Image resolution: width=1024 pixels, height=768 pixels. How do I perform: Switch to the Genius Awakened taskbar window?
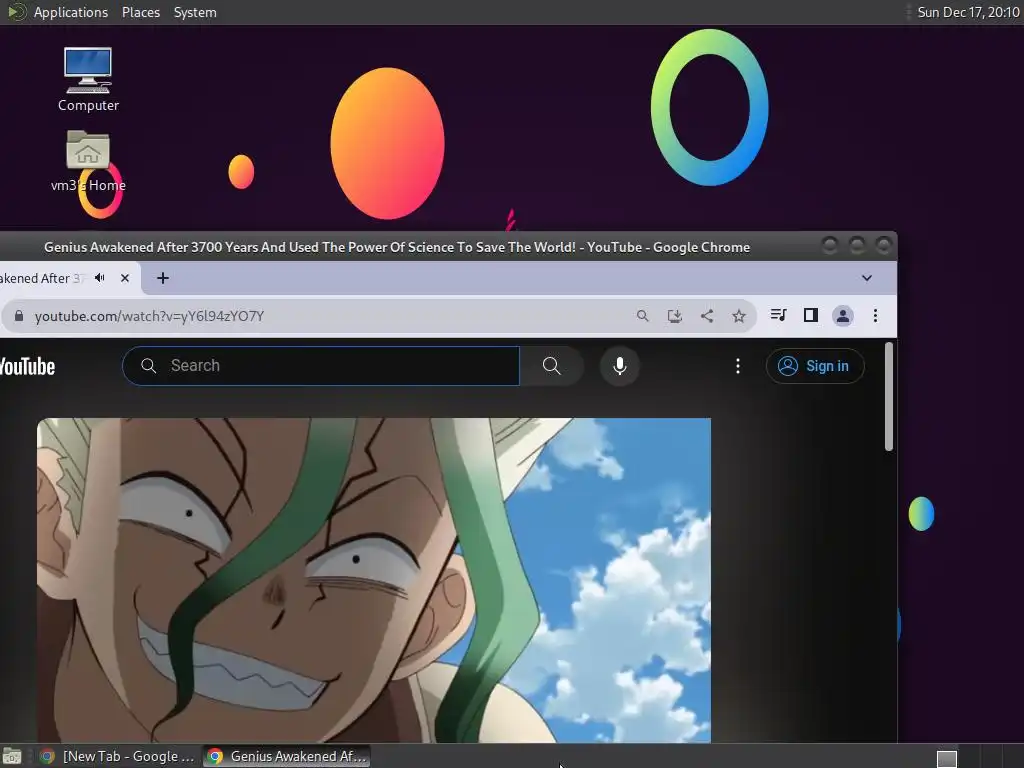(287, 756)
